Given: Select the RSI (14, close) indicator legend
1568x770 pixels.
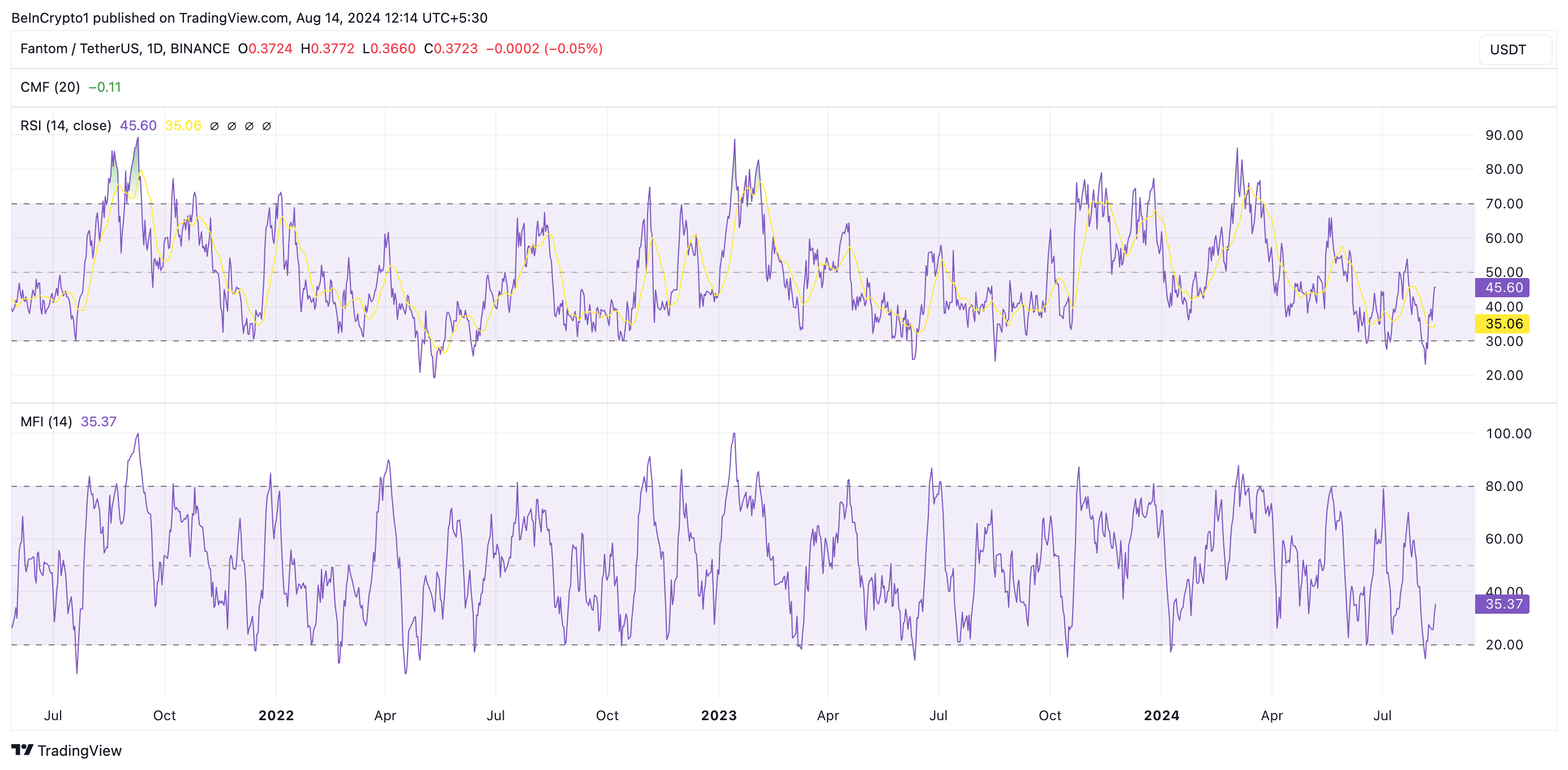Looking at the screenshot, I should click(66, 125).
